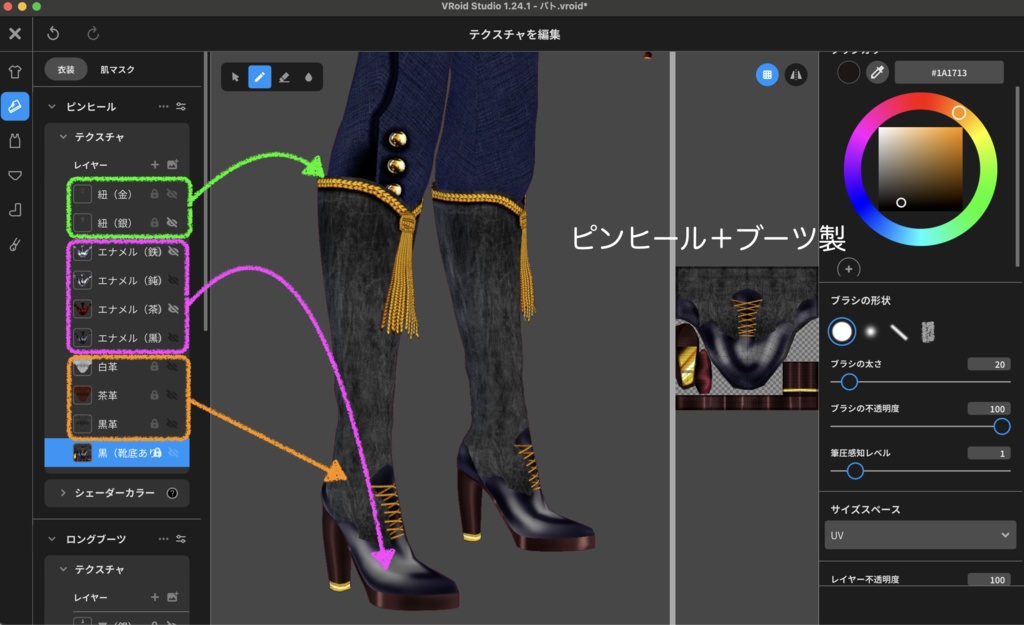Image resolution: width=1024 pixels, height=625 pixels.
Task: Select the blur droplet tool
Action: pos(308,78)
